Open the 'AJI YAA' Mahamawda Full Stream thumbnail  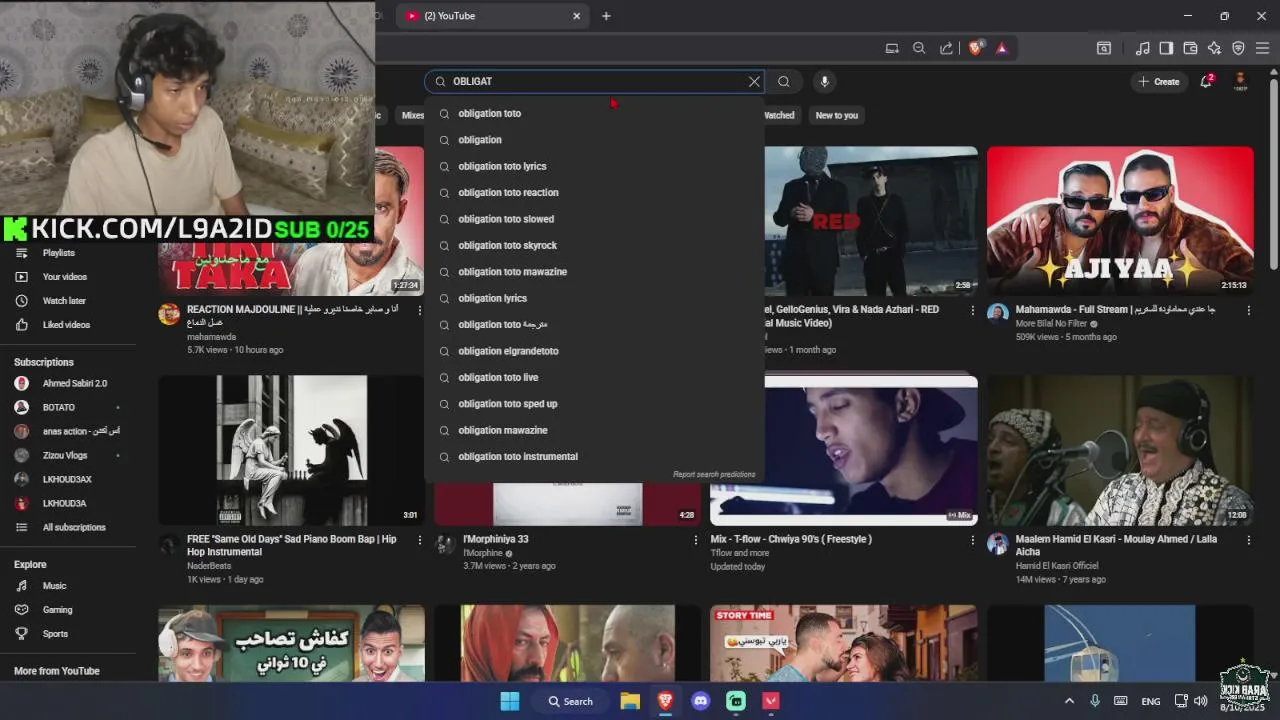pyautogui.click(x=1120, y=221)
